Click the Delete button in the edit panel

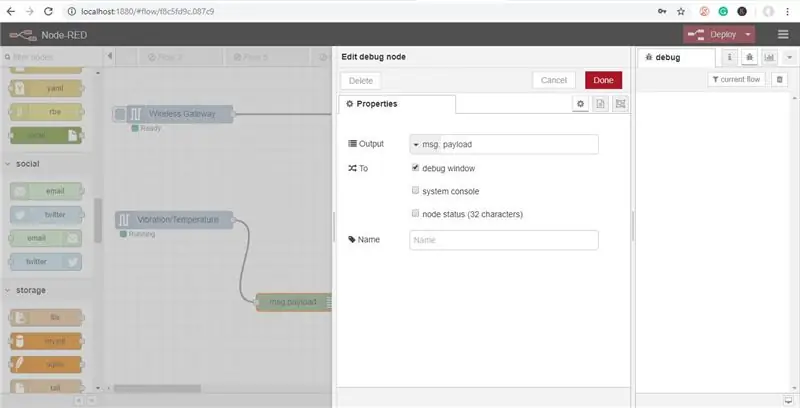tap(361, 81)
